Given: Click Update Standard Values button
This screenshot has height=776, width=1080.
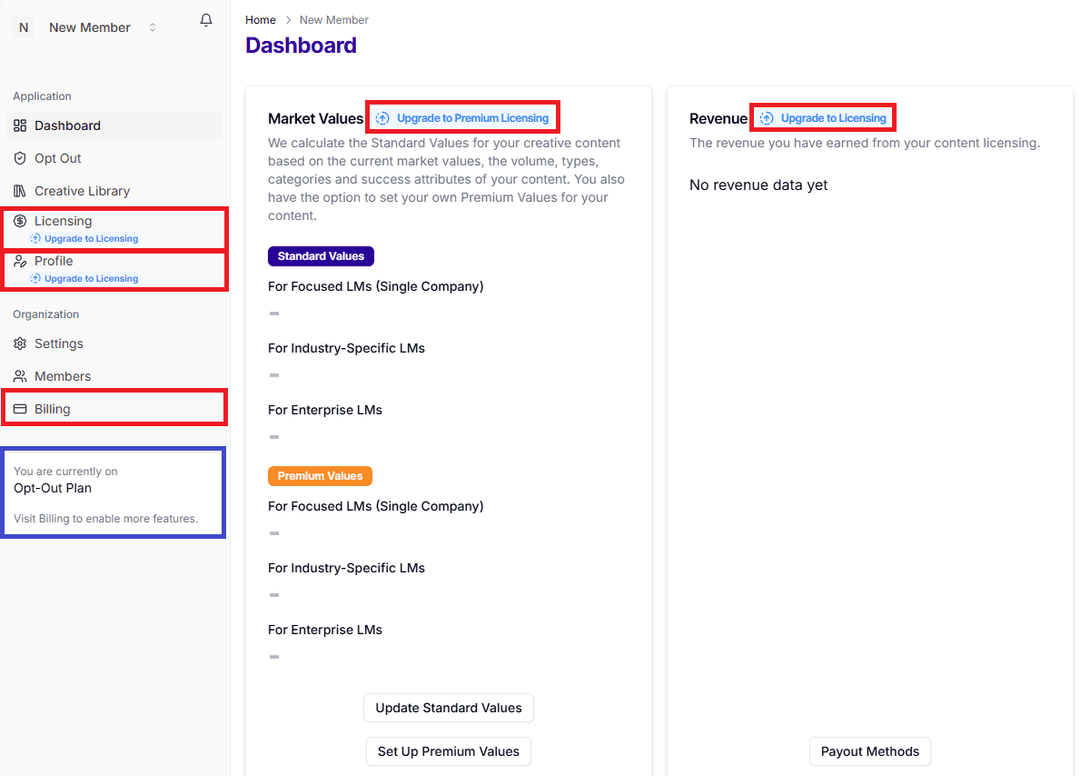Looking at the screenshot, I should pos(448,708).
